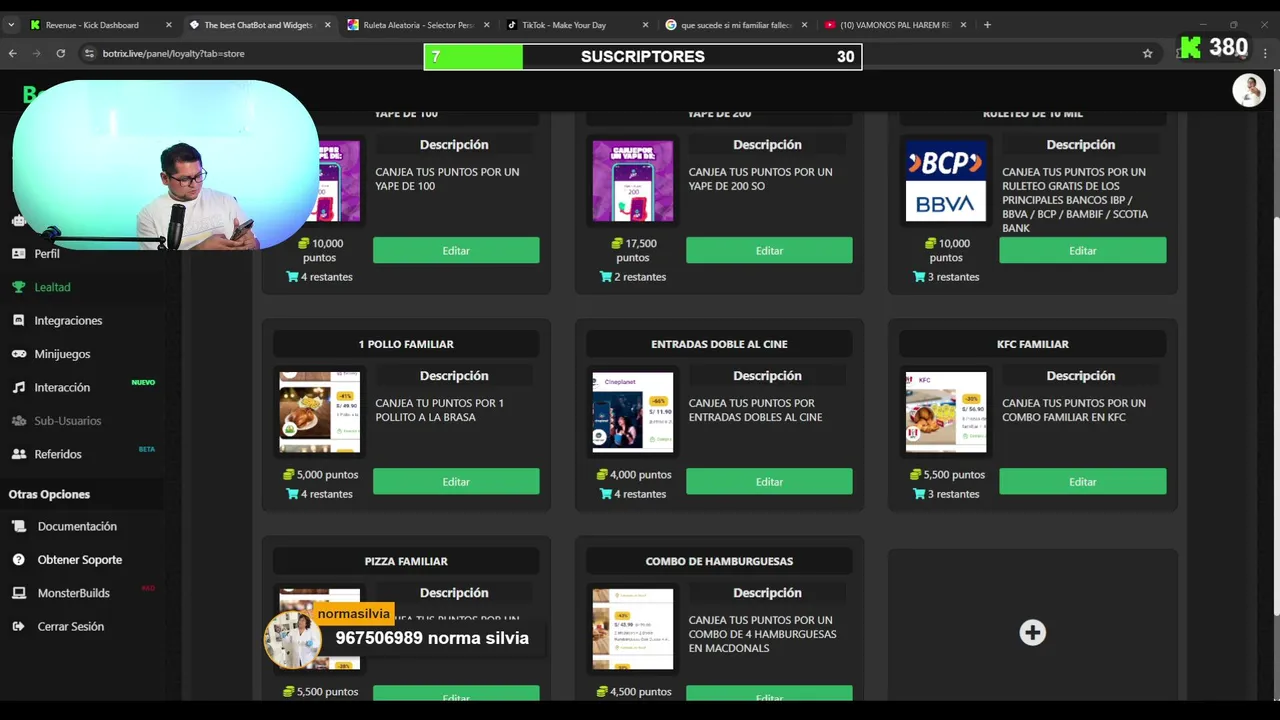Open Obtener Soporte link

[80, 560]
